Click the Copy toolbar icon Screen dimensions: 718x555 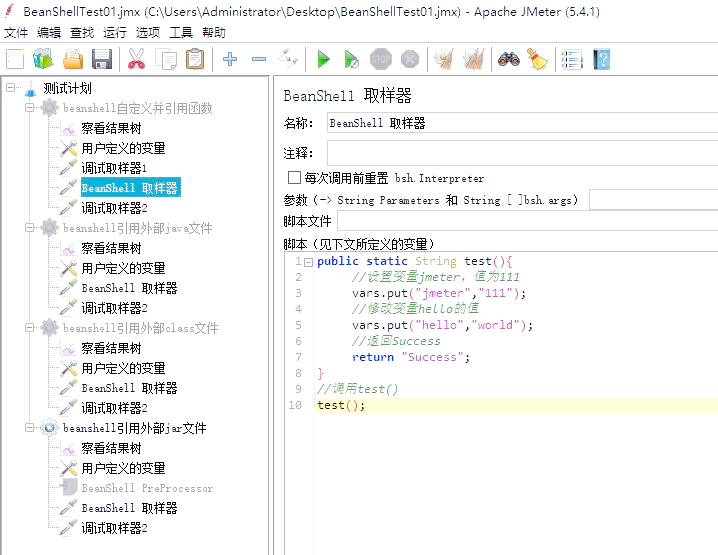pyautogui.click(x=166, y=60)
